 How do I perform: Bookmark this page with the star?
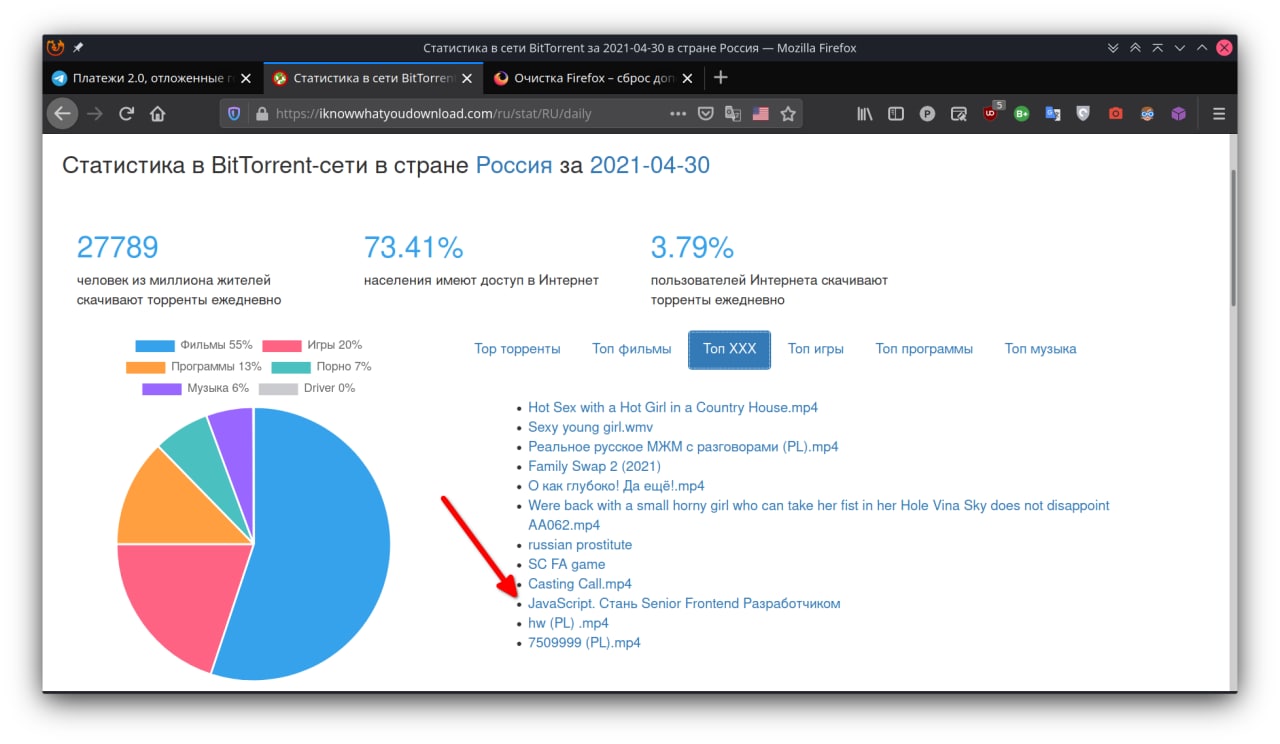tap(788, 114)
